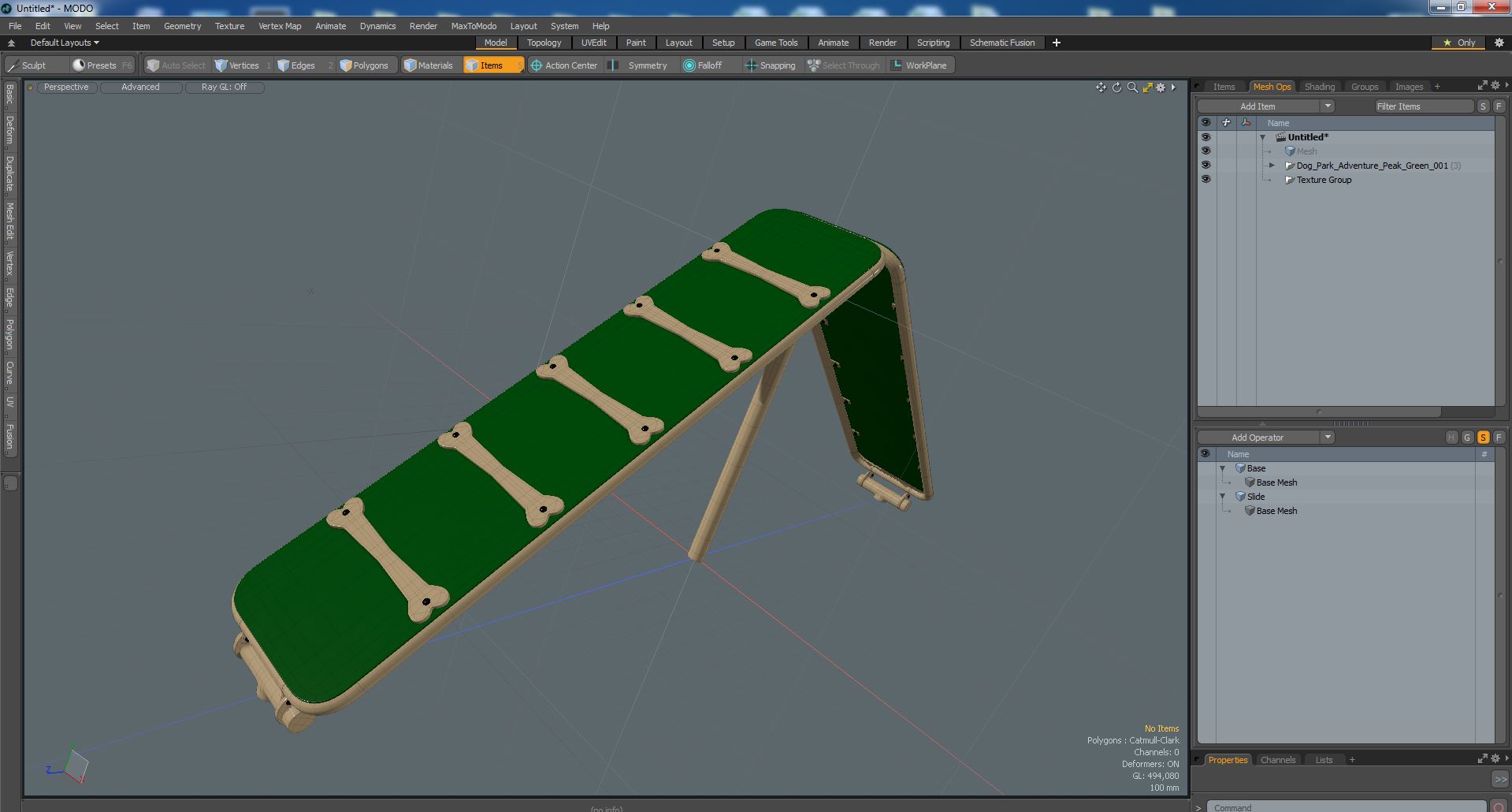Open viewport settings gear
Screen dimensions: 1512x812
coord(1161,88)
